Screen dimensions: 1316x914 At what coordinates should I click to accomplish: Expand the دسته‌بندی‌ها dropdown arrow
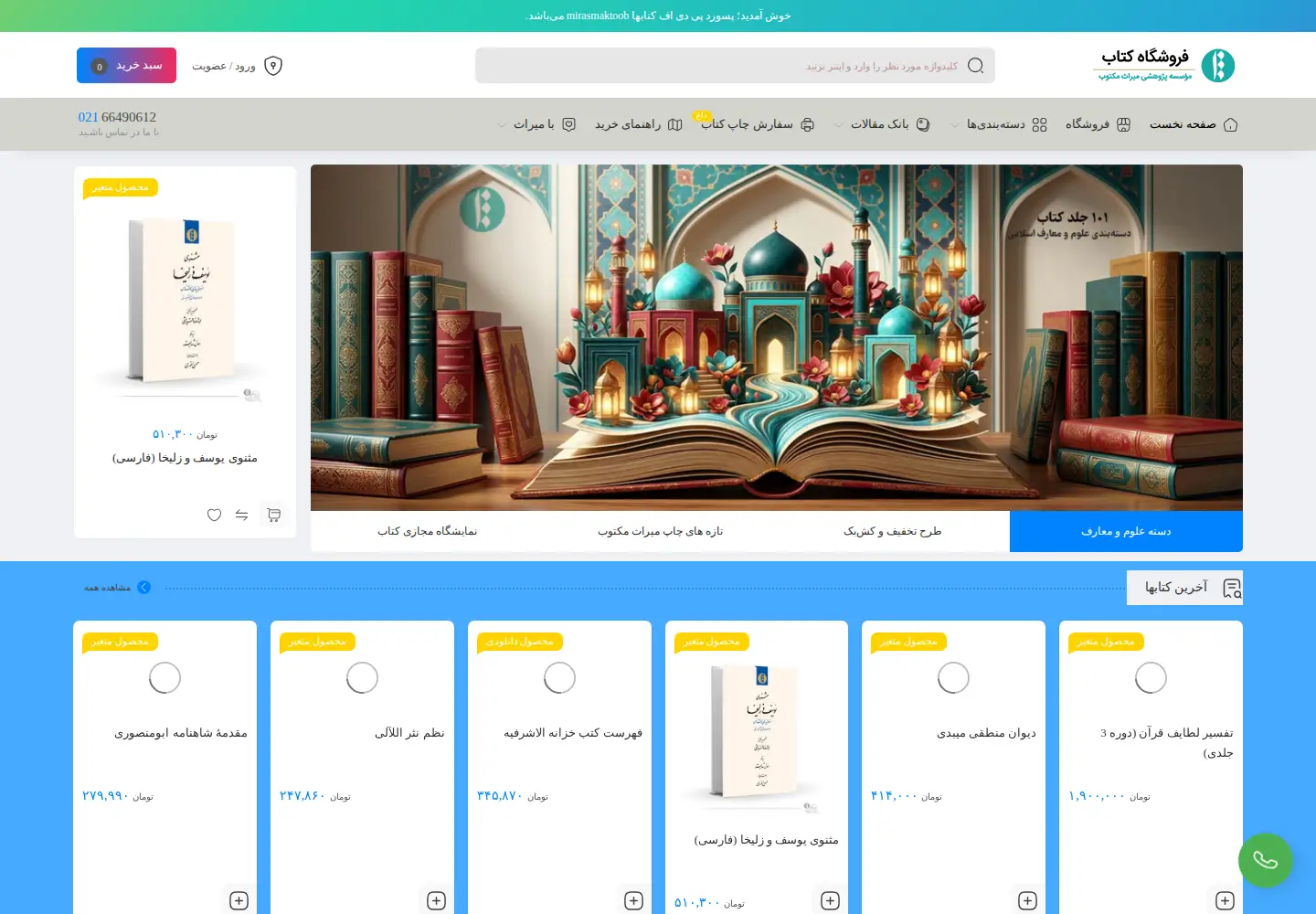(955, 125)
